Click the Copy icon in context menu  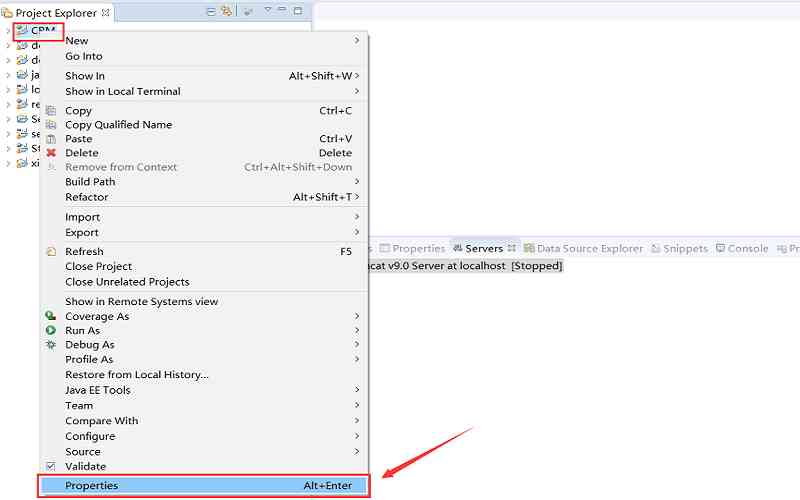tap(51, 111)
